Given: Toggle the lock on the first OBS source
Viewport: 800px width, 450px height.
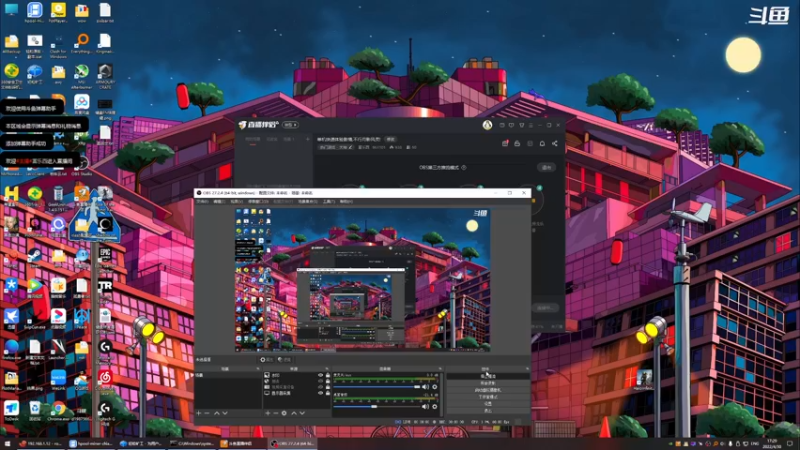Looking at the screenshot, I should (x=328, y=375).
